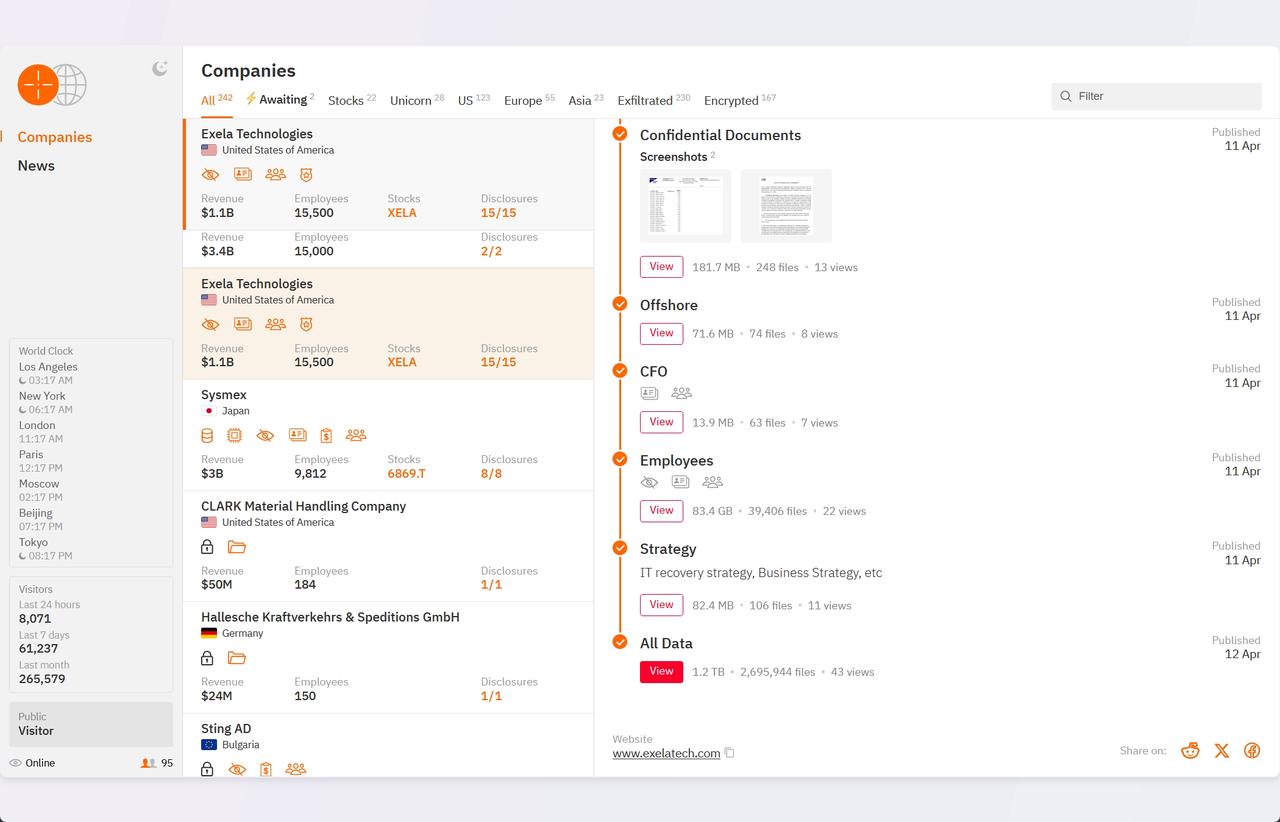Click the eye icon beside Online

tap(15, 763)
